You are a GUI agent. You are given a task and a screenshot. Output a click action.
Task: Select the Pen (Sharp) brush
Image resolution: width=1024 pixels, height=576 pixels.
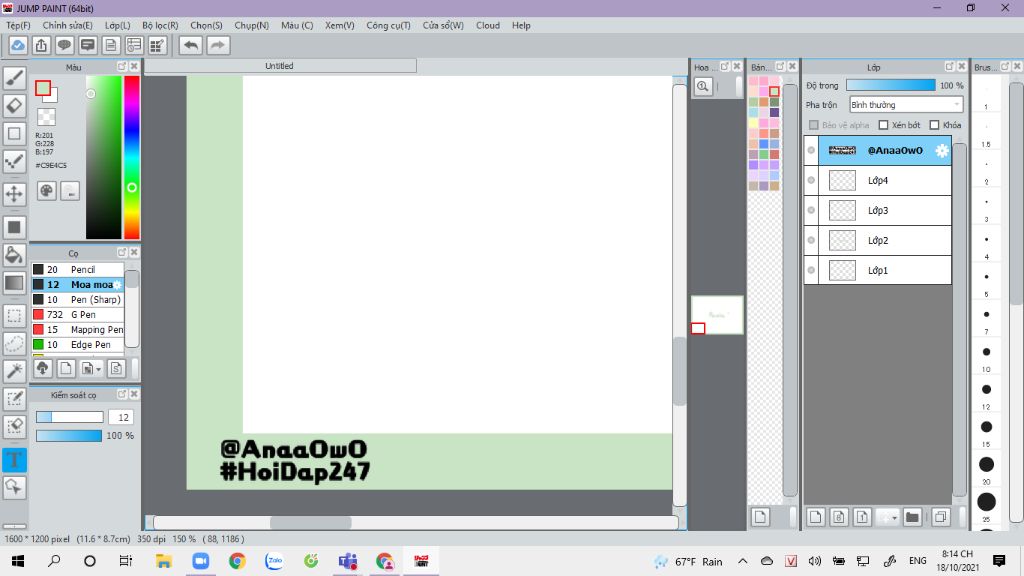coord(78,300)
